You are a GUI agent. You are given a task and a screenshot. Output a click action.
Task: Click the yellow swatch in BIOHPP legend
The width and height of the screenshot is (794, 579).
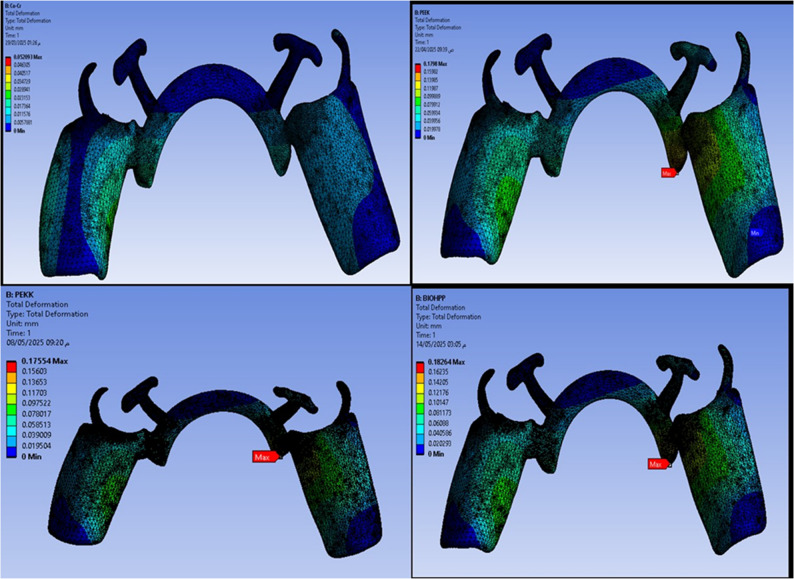[420, 389]
